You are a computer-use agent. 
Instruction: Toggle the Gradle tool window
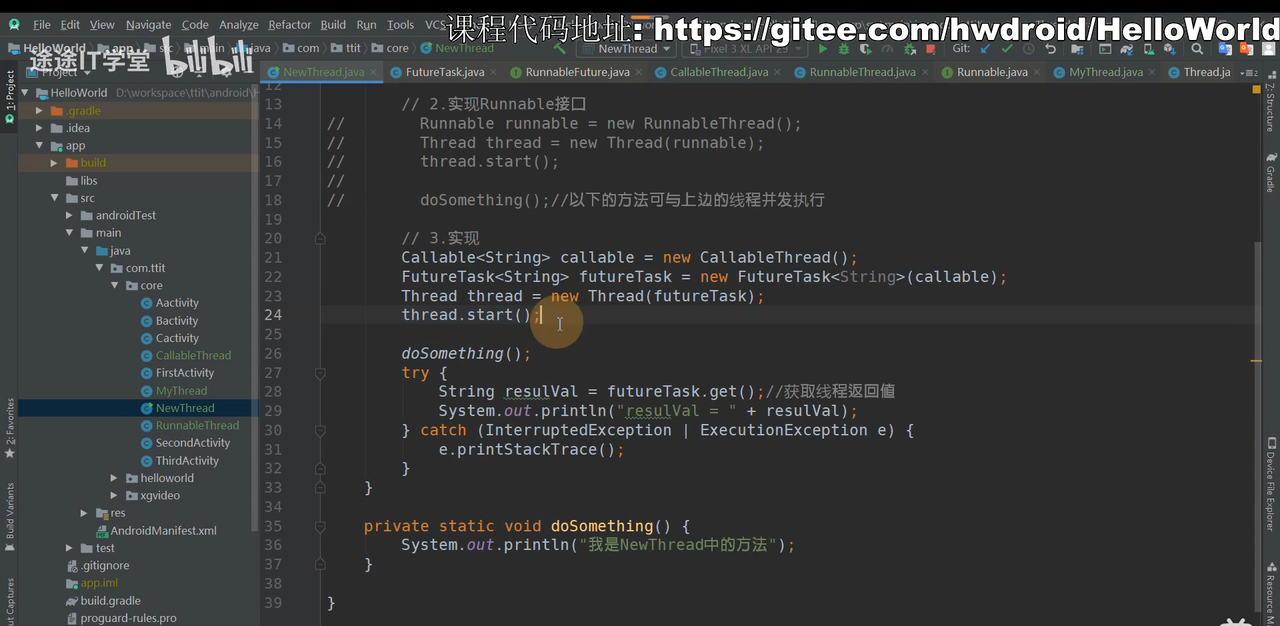point(1270,171)
